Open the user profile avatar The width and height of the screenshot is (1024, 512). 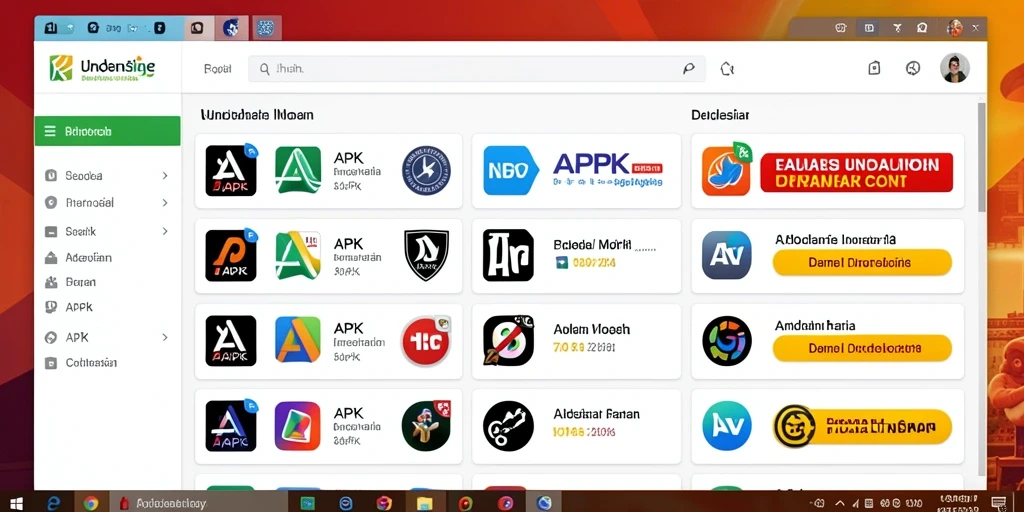point(954,68)
